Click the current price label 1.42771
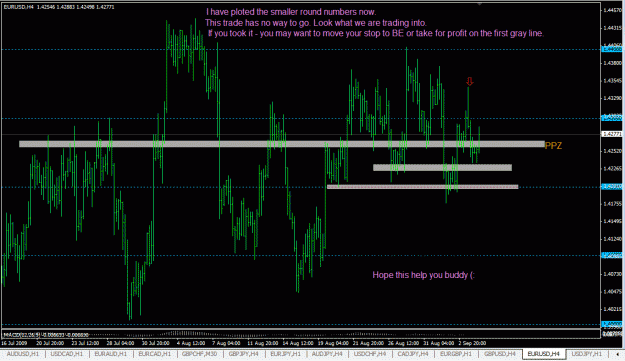This screenshot has height=361, width=625. coord(612,134)
